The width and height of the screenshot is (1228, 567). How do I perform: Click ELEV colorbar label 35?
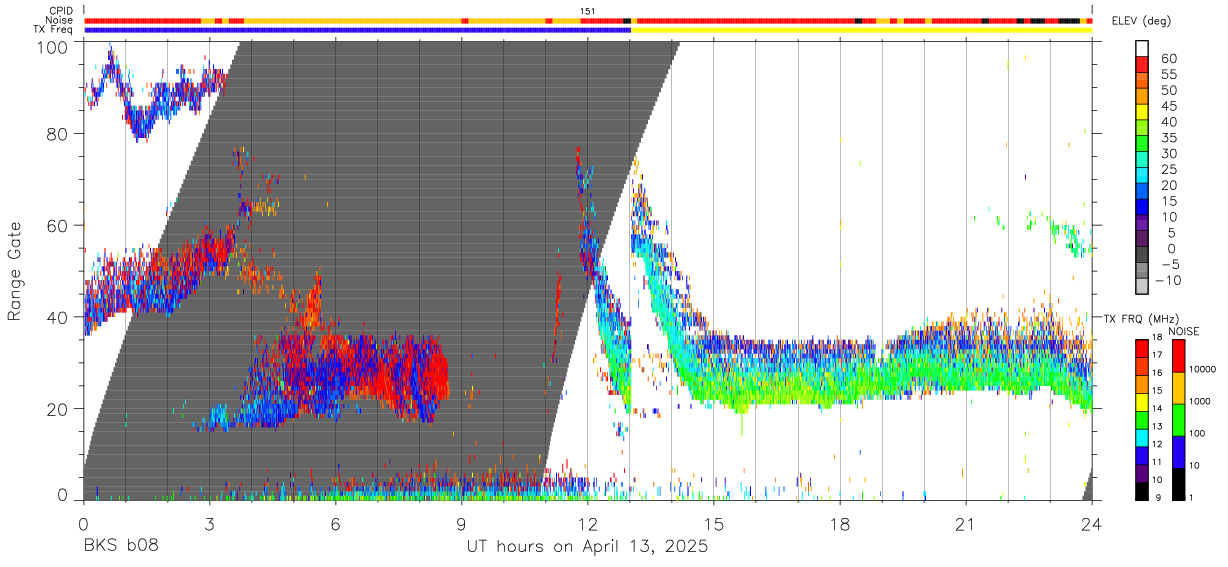click(1167, 138)
